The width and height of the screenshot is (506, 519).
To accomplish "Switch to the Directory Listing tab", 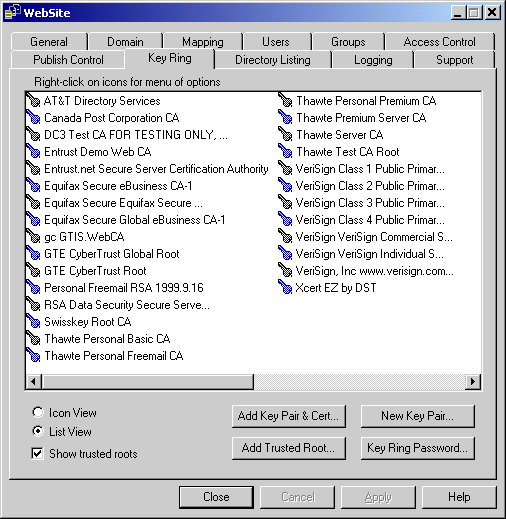I will (x=273, y=60).
